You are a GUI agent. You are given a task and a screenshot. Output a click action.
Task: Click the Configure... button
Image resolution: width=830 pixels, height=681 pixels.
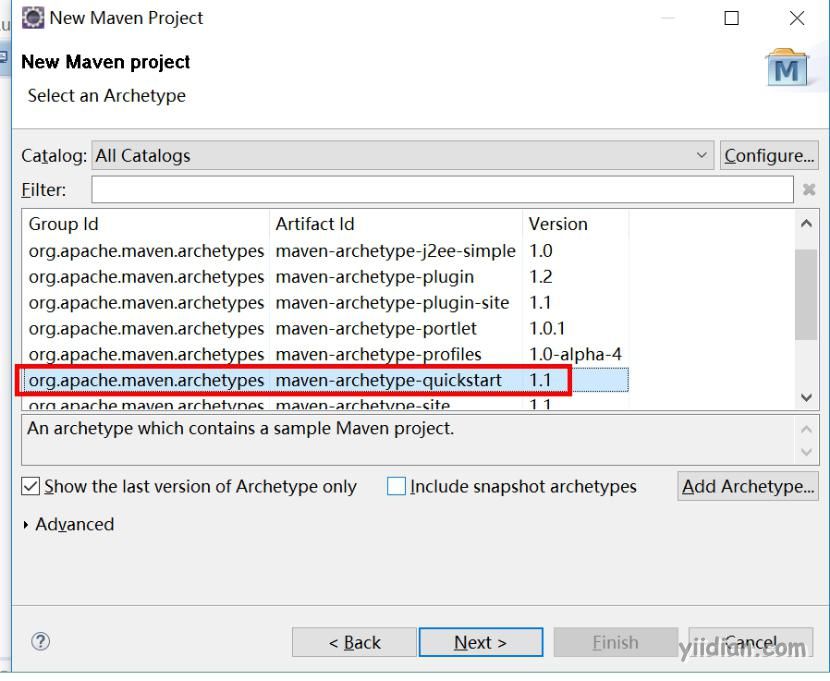click(769, 156)
